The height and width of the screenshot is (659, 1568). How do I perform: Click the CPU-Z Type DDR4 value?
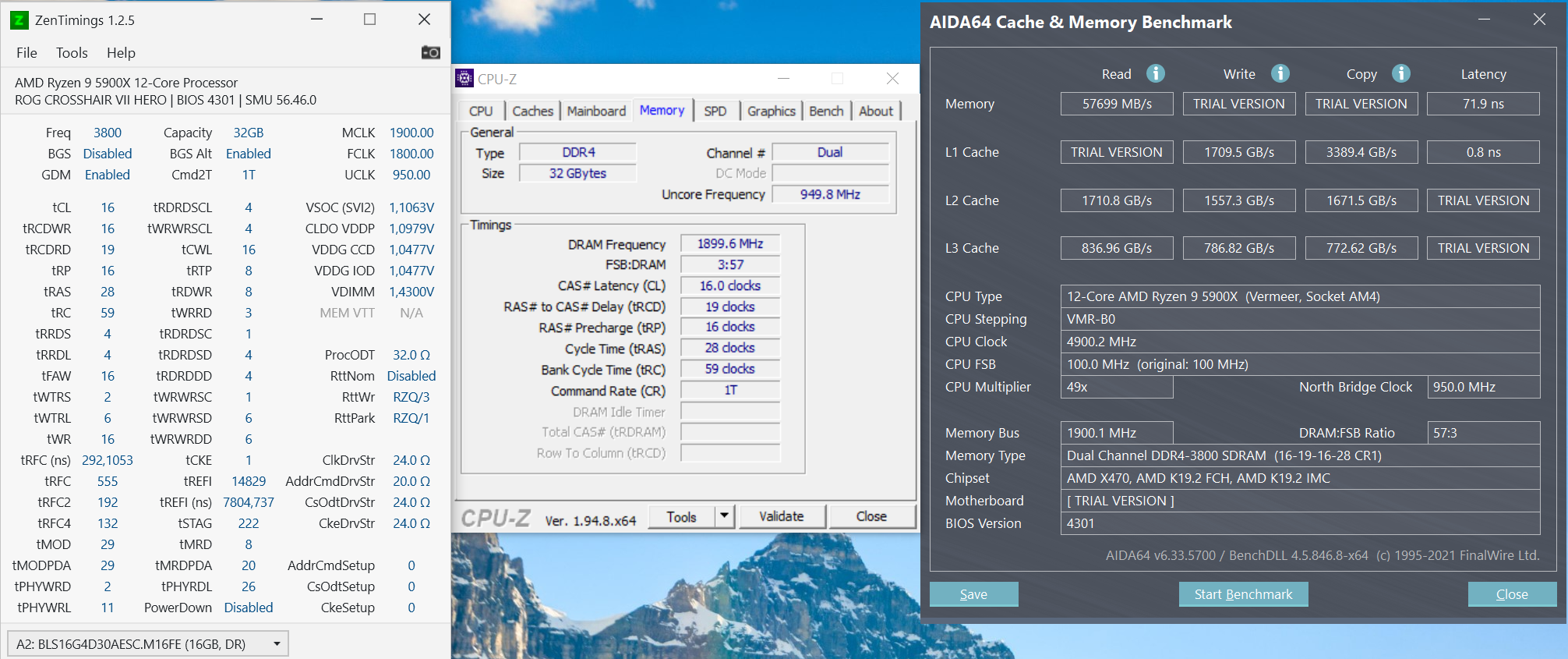tap(578, 152)
